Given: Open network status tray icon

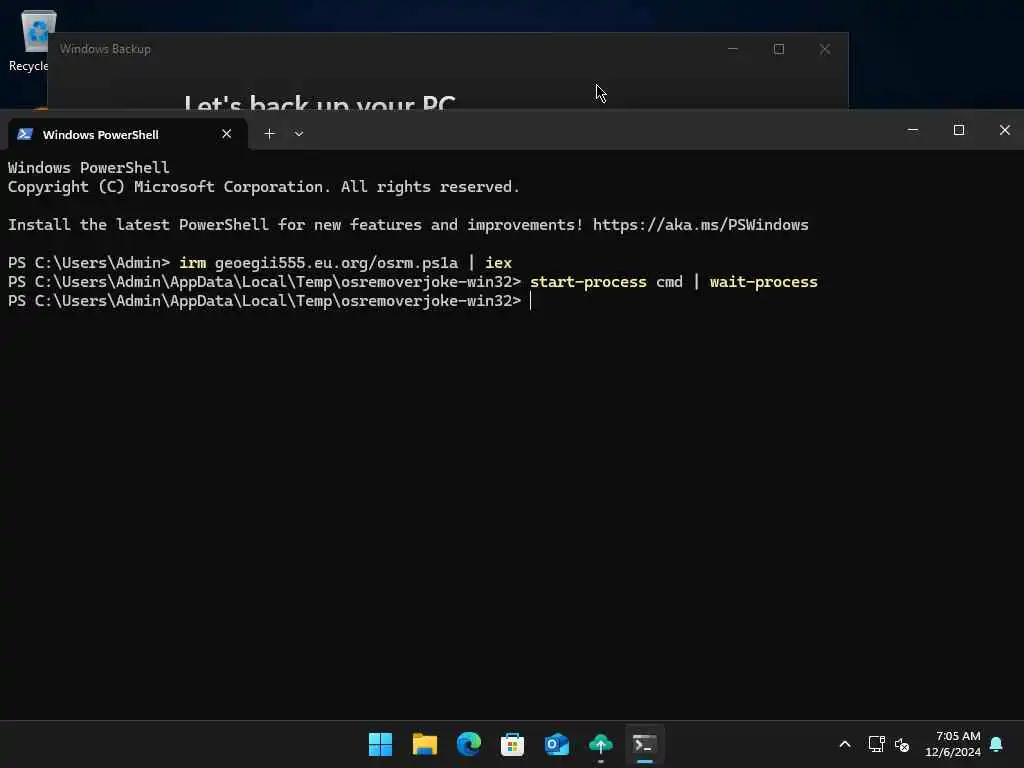Looking at the screenshot, I should click(876, 744).
